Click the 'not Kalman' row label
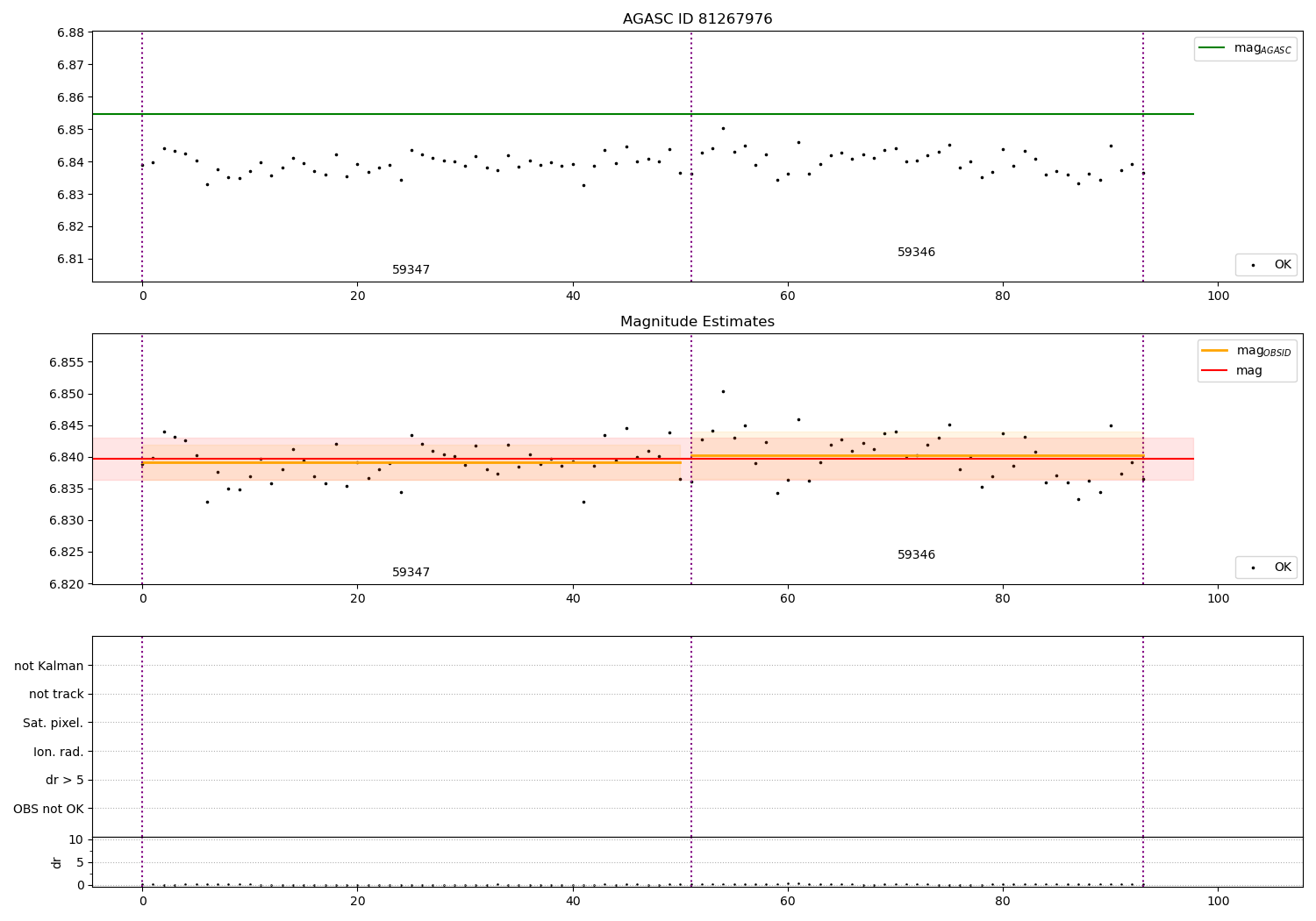The image size is (1316, 921). [x=49, y=666]
